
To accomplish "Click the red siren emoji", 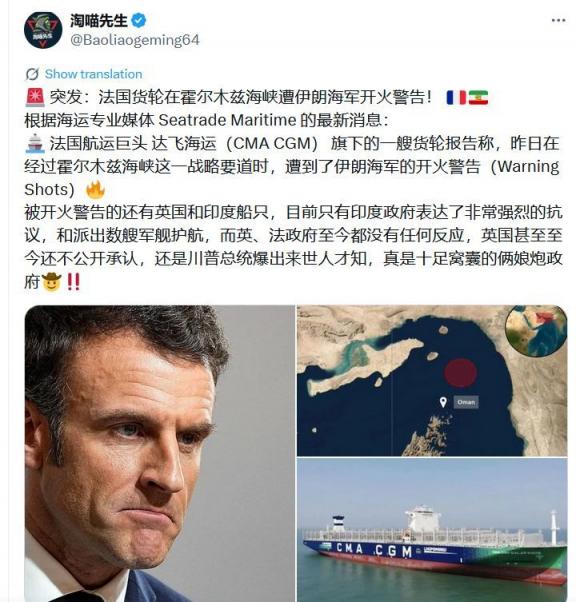I will (35, 97).
